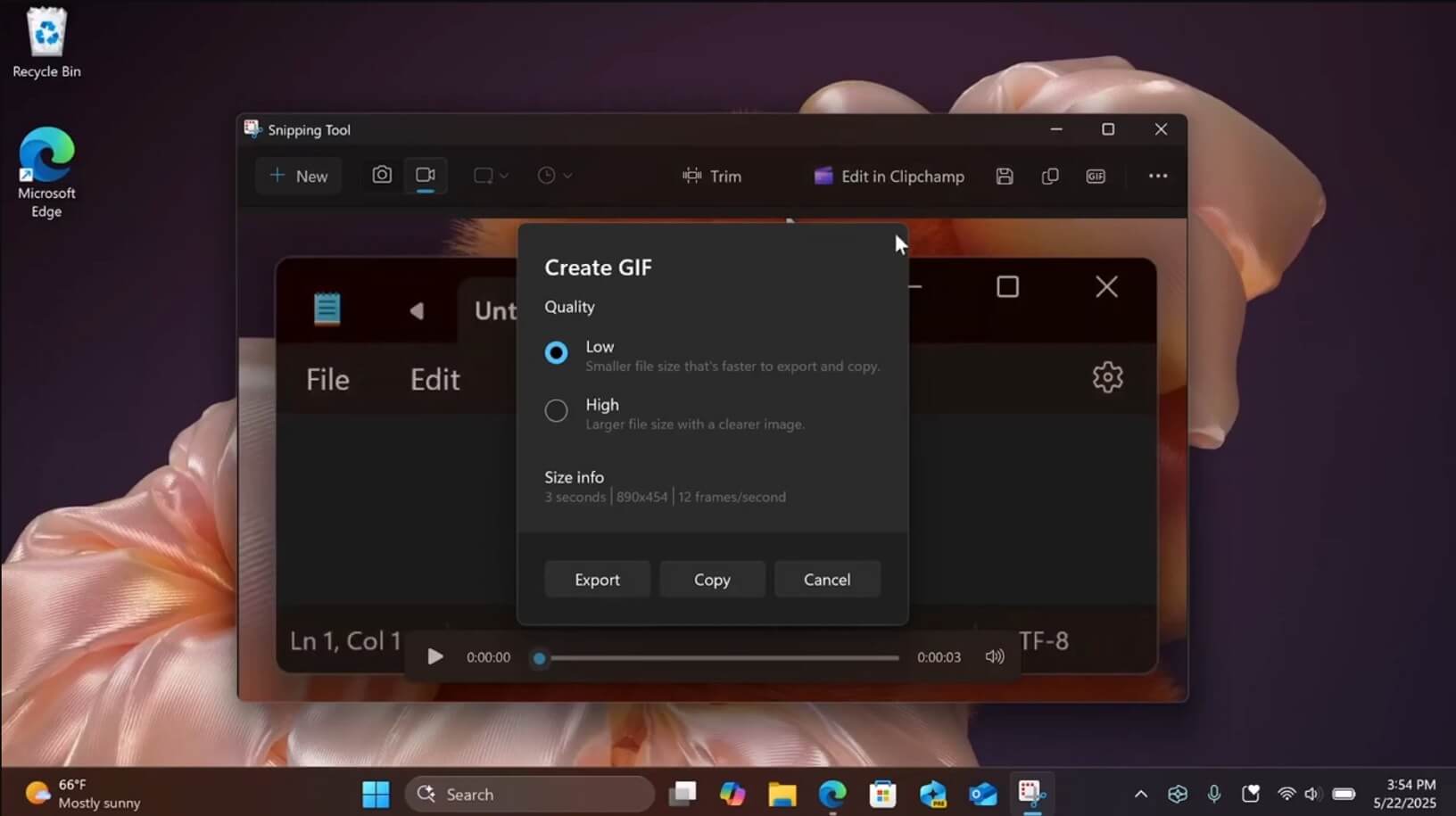Open Notepad's File menu
Image resolution: width=1456 pixels, height=816 pixels.
(327, 378)
